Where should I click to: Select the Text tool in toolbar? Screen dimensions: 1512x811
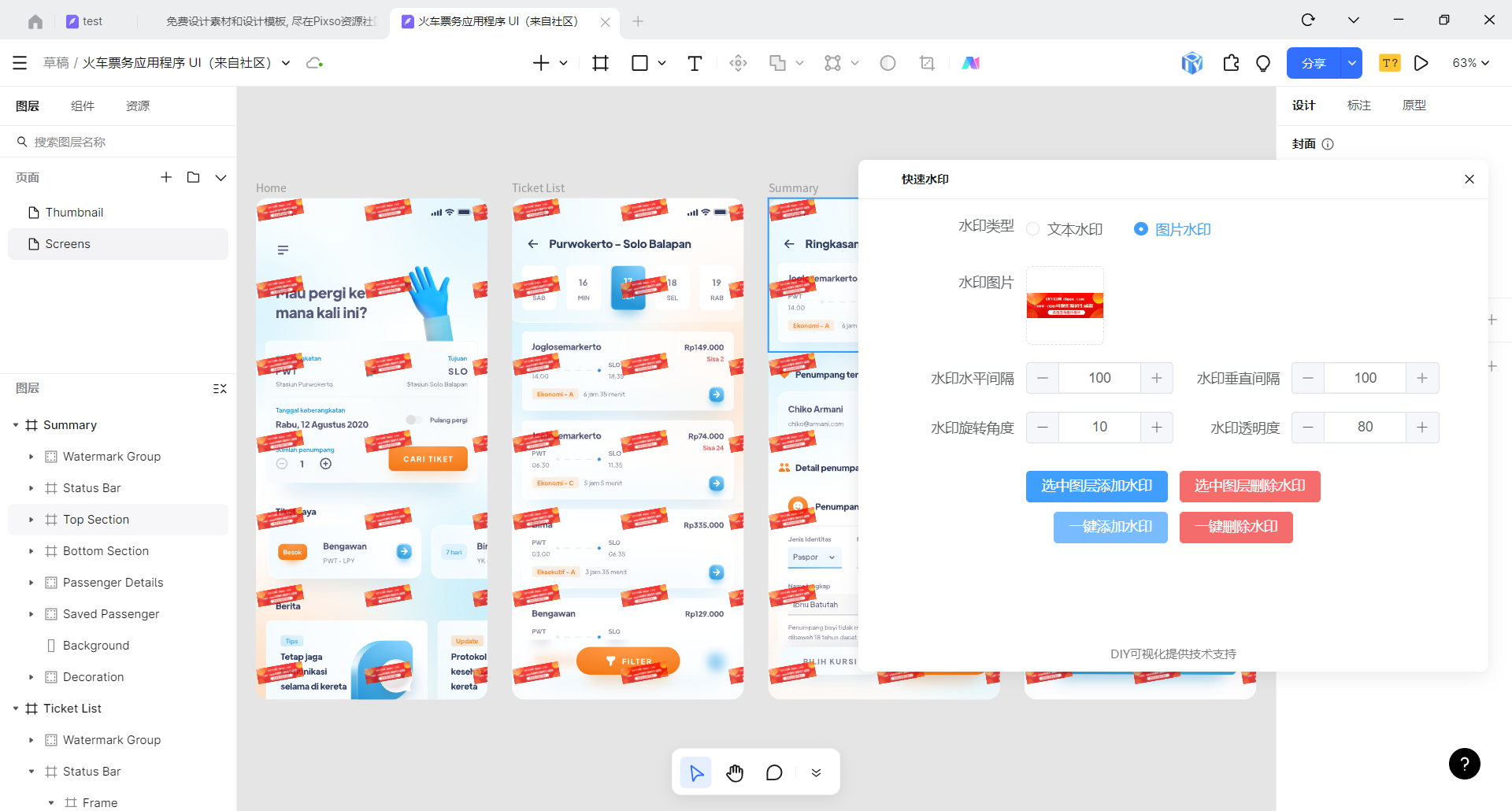pyautogui.click(x=694, y=63)
